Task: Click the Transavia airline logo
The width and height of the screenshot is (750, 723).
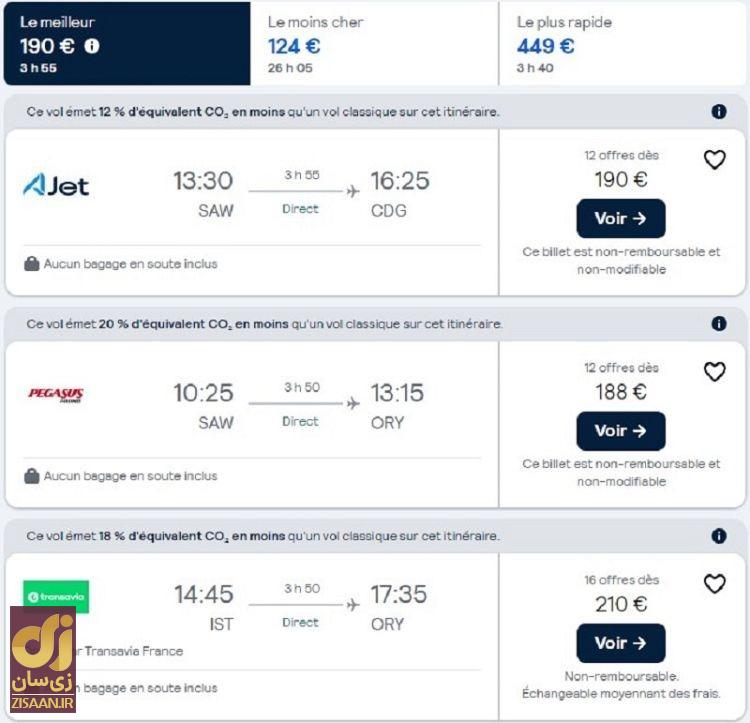Action: [56, 597]
